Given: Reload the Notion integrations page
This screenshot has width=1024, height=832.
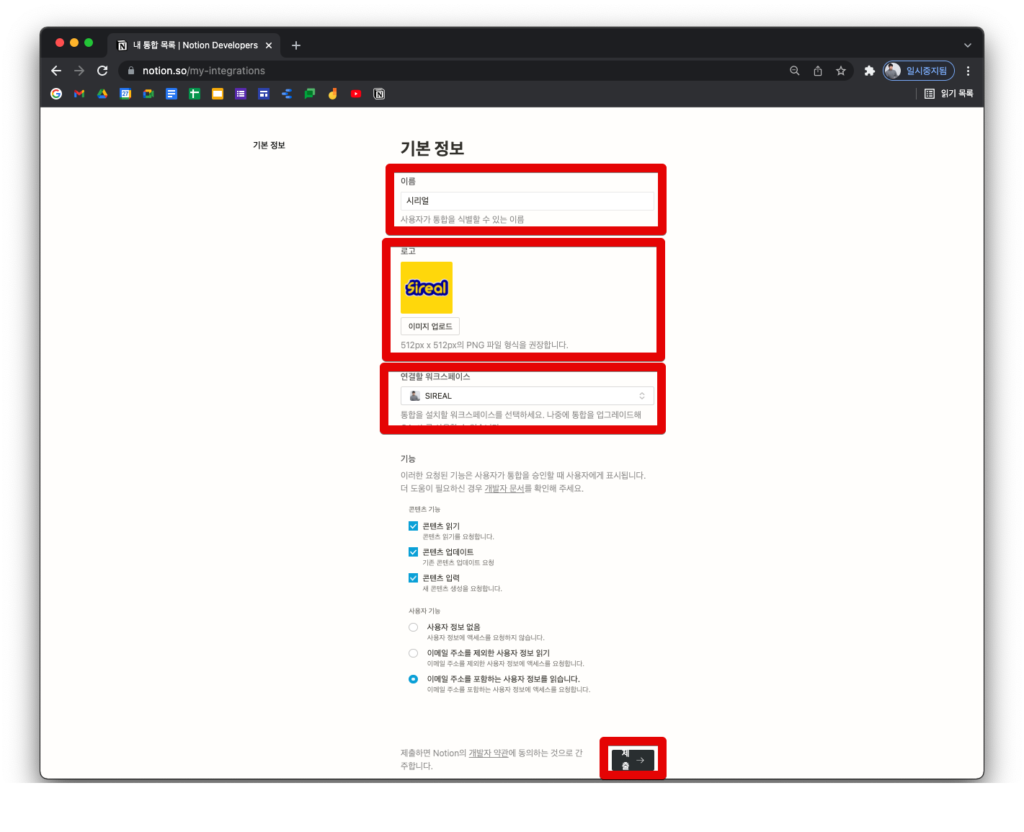Looking at the screenshot, I should pos(103,71).
